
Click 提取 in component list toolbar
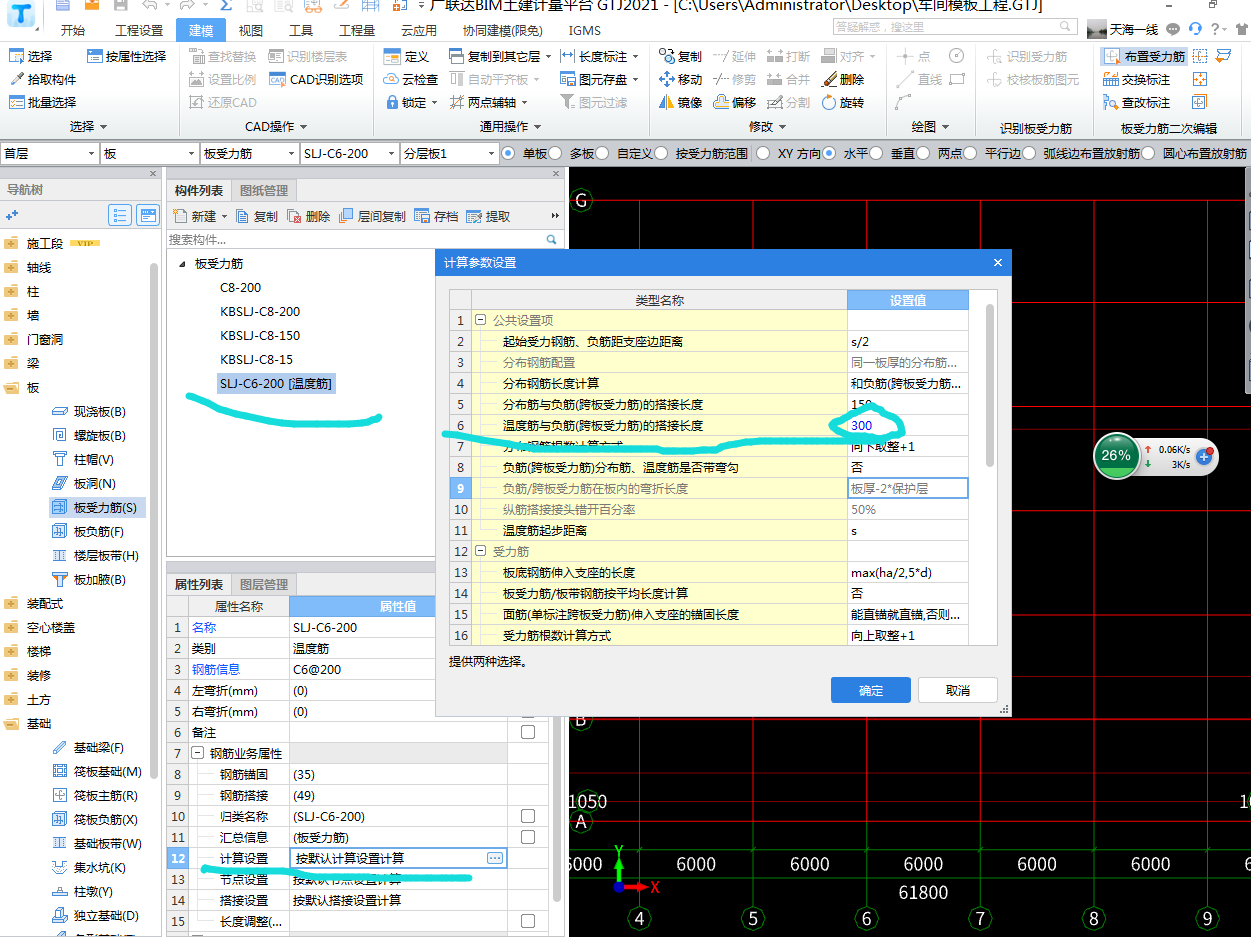coord(488,216)
